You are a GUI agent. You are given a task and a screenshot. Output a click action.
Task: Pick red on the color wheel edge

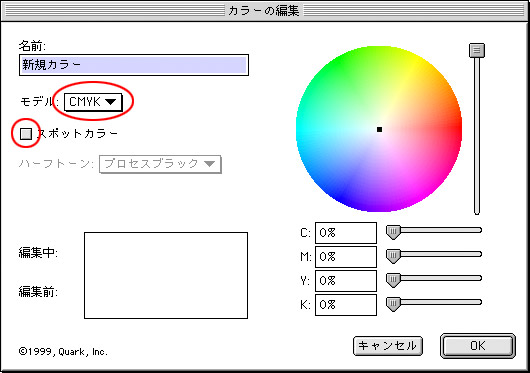tap(456, 130)
